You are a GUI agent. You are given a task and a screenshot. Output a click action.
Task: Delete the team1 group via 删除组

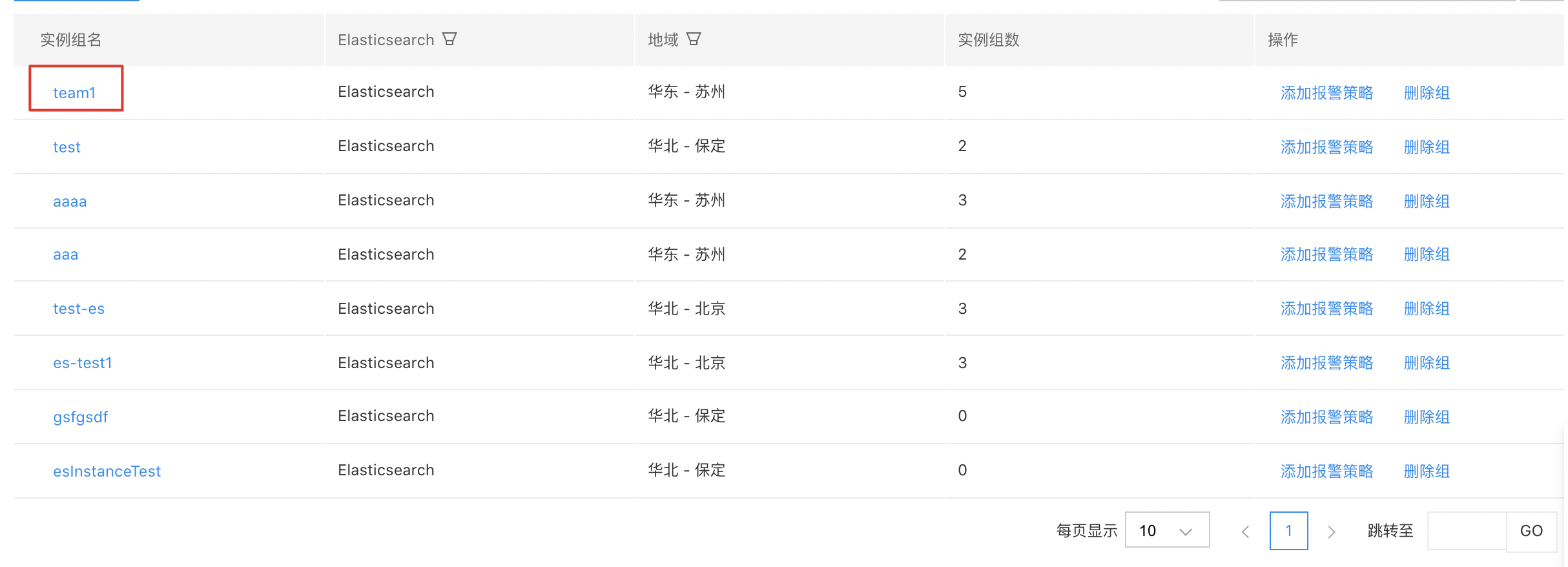click(1427, 93)
